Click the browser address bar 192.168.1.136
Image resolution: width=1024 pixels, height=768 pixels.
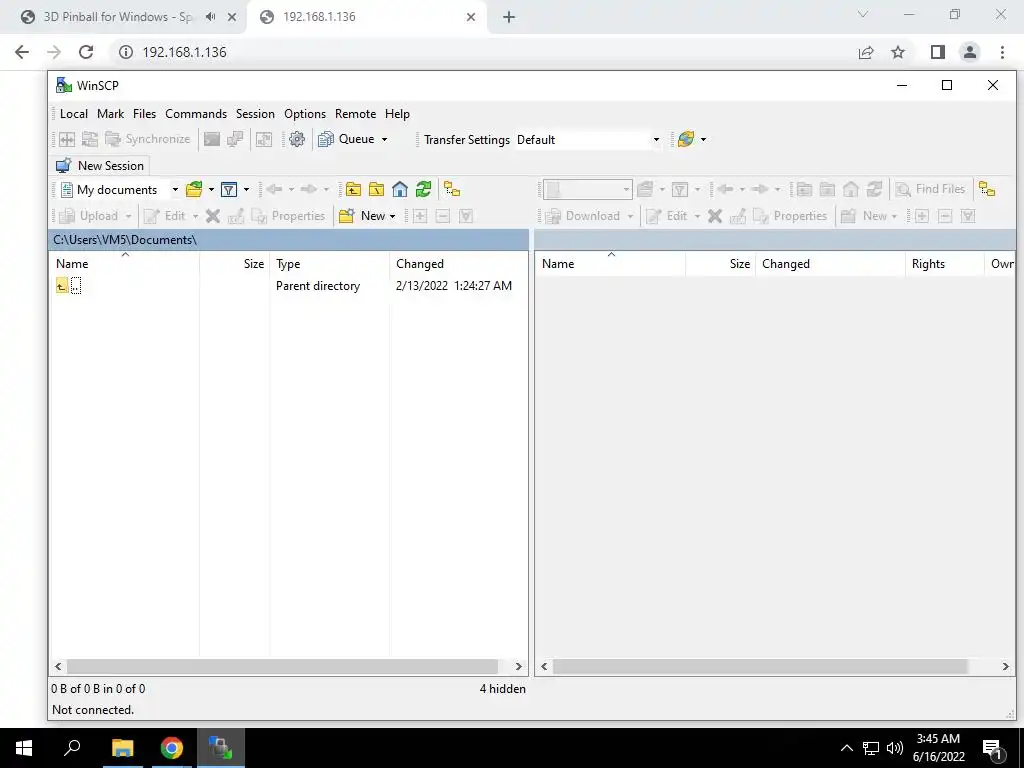click(x=483, y=52)
